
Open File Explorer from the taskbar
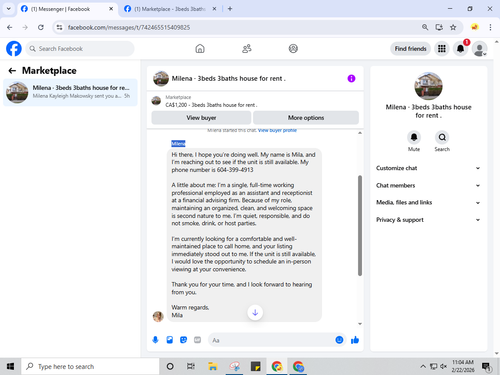pyautogui.click(x=213, y=366)
